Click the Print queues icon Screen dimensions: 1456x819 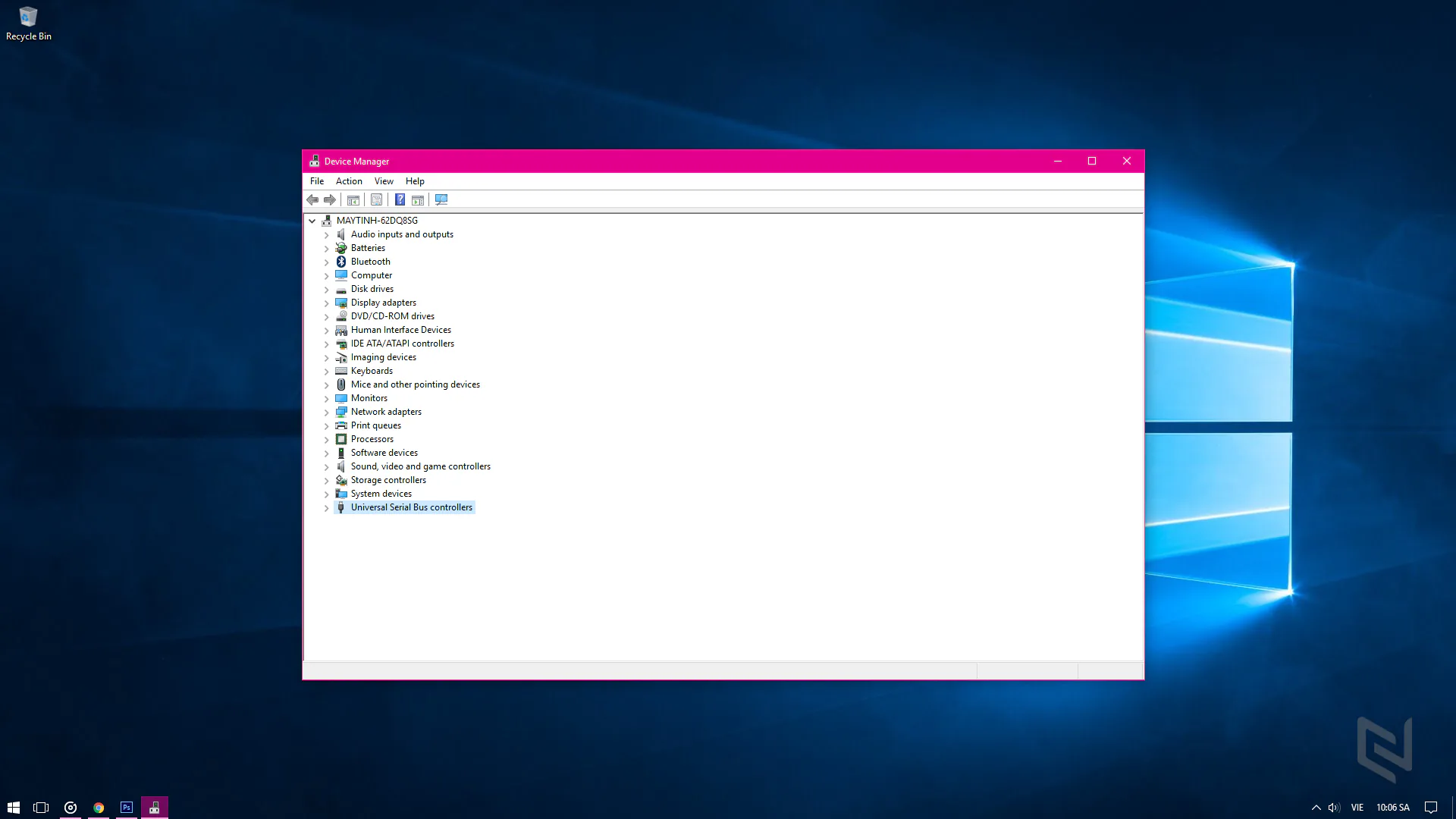(341, 425)
